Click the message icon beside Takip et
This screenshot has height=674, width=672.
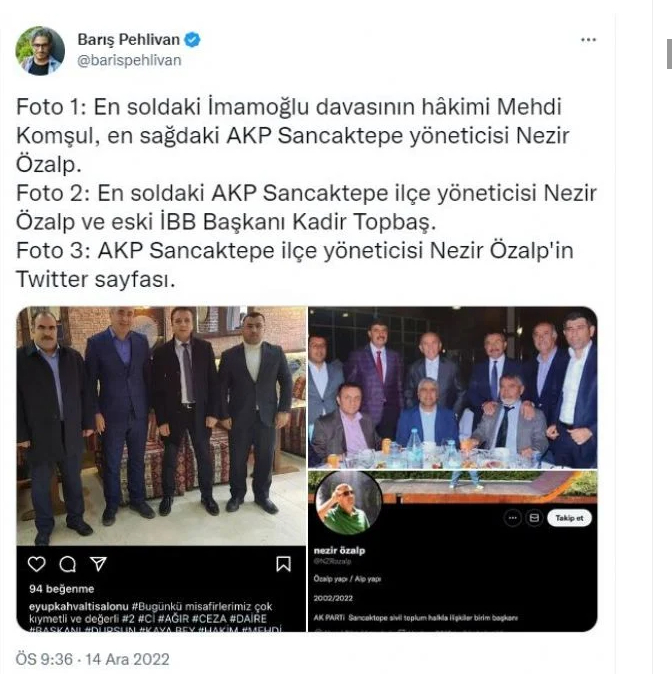pos(534,518)
